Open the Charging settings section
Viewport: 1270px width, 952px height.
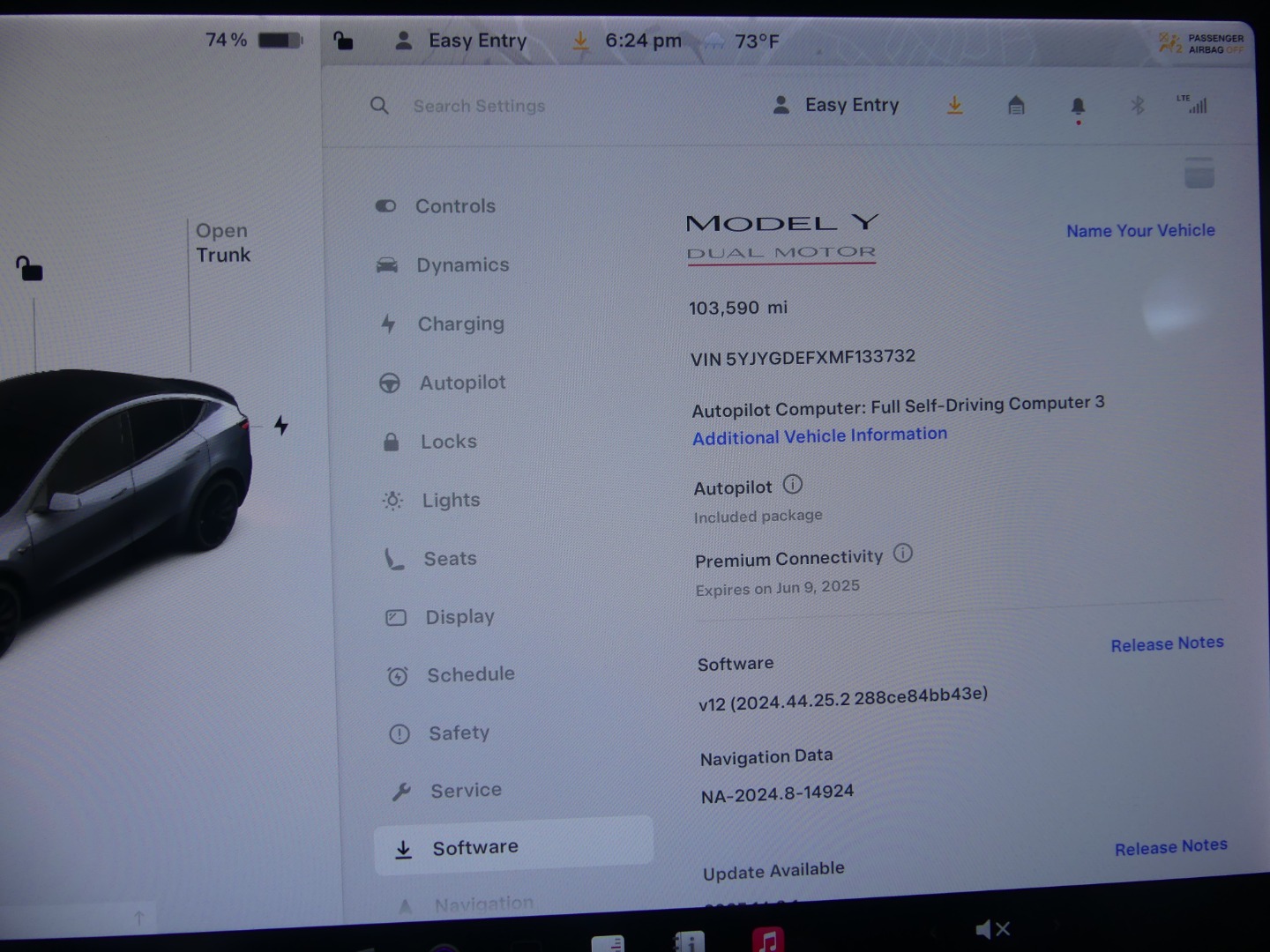point(460,324)
